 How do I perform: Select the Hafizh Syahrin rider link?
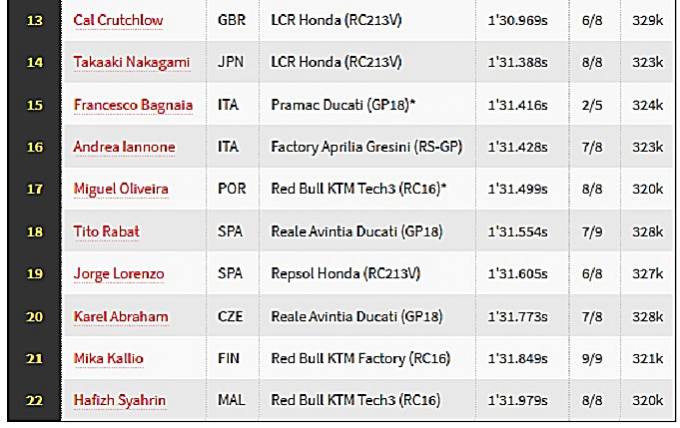[120, 401]
